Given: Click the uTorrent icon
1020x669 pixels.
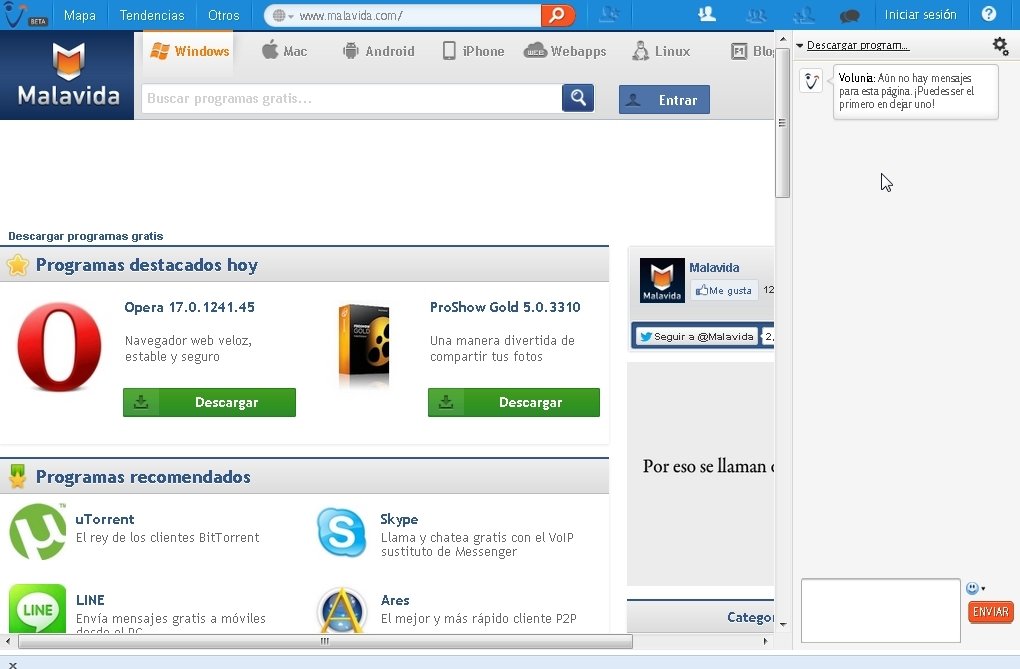Looking at the screenshot, I should pyautogui.click(x=38, y=532).
